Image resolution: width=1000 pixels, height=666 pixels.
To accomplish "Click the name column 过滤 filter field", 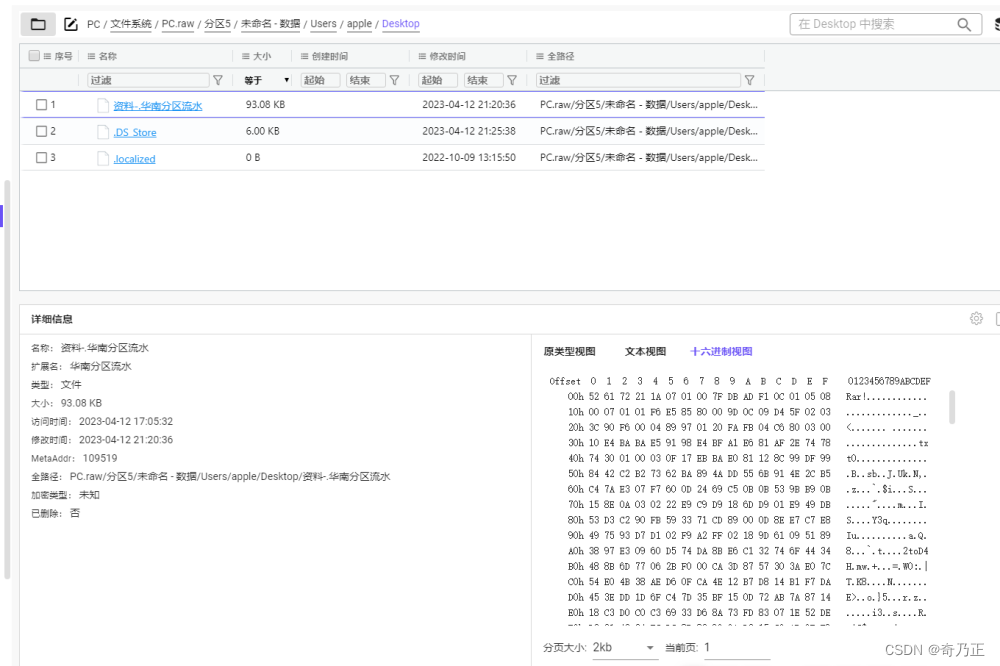I will click(x=148, y=80).
